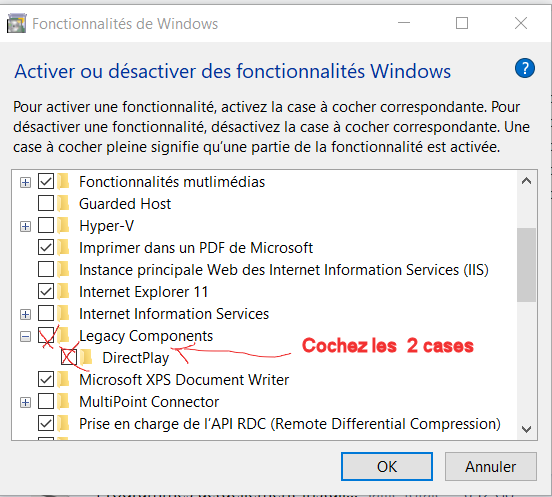
Task: Tick the Guarded Host checkbox
Action: pyautogui.click(x=46, y=203)
